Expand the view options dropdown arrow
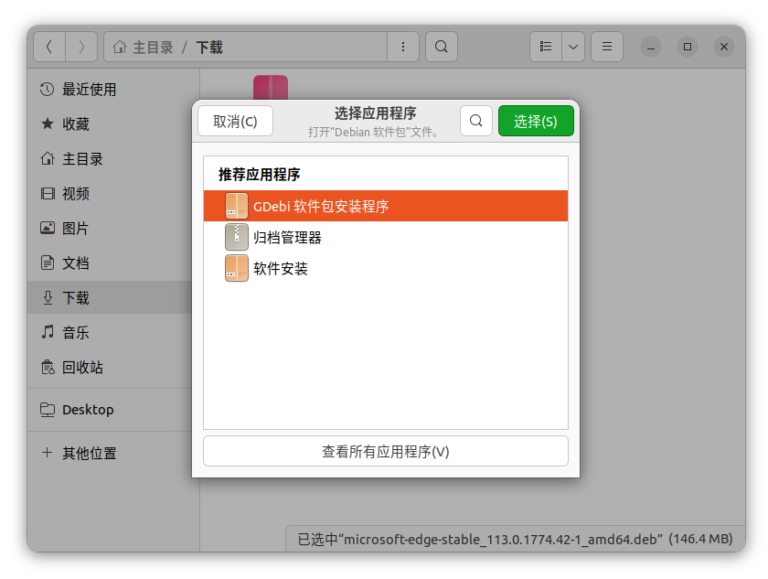 point(573,47)
